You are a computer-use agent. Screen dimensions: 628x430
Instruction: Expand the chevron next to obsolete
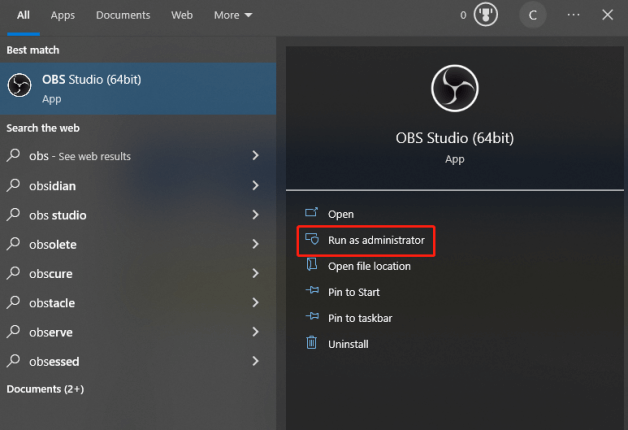click(x=256, y=244)
